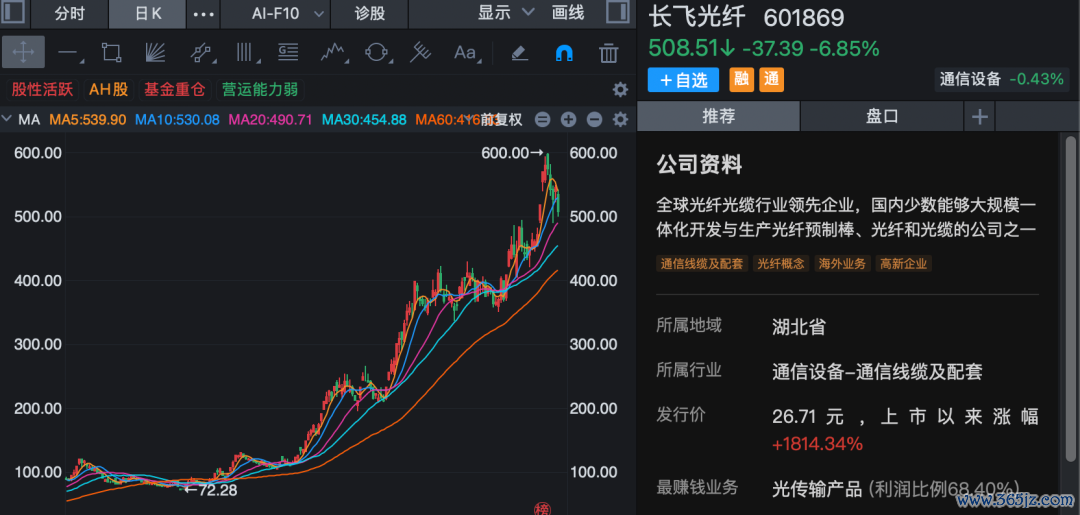The height and width of the screenshot is (515, 1080).
Task: Switch to 日K daily candlestick tab
Action: click(x=147, y=13)
